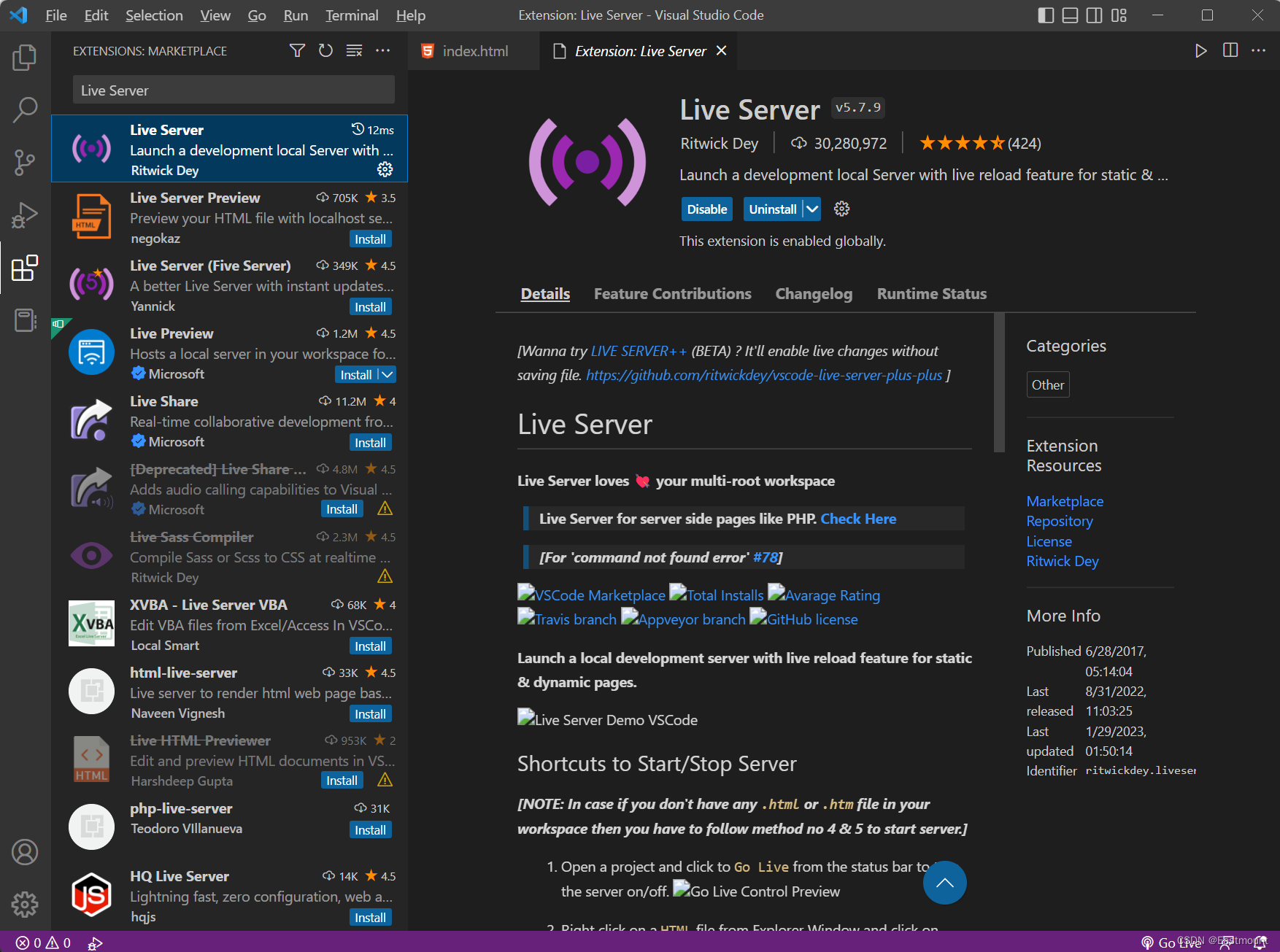
Task: Open the Edit menu
Action: tap(96, 15)
